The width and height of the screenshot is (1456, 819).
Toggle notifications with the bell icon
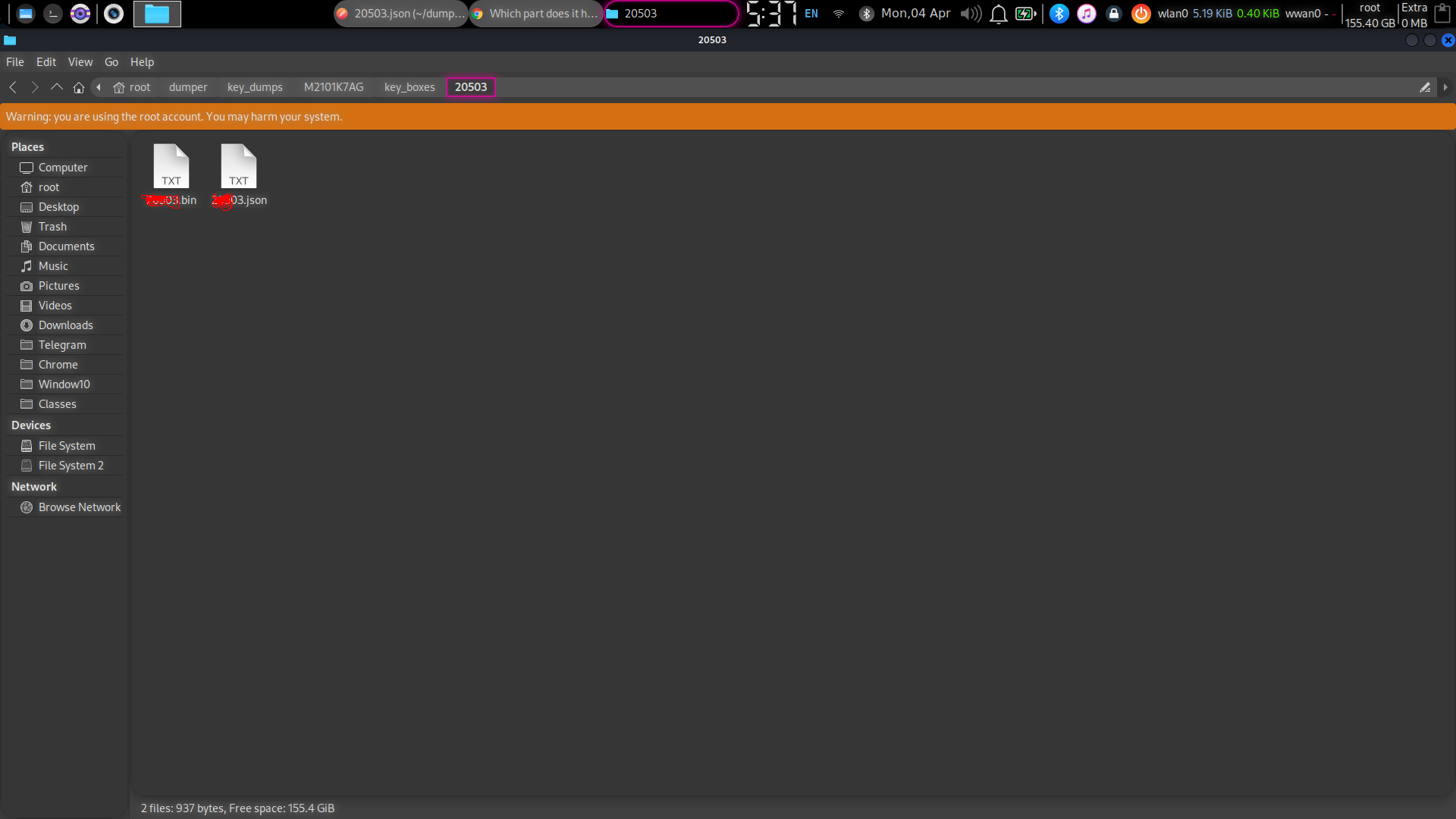[x=998, y=13]
